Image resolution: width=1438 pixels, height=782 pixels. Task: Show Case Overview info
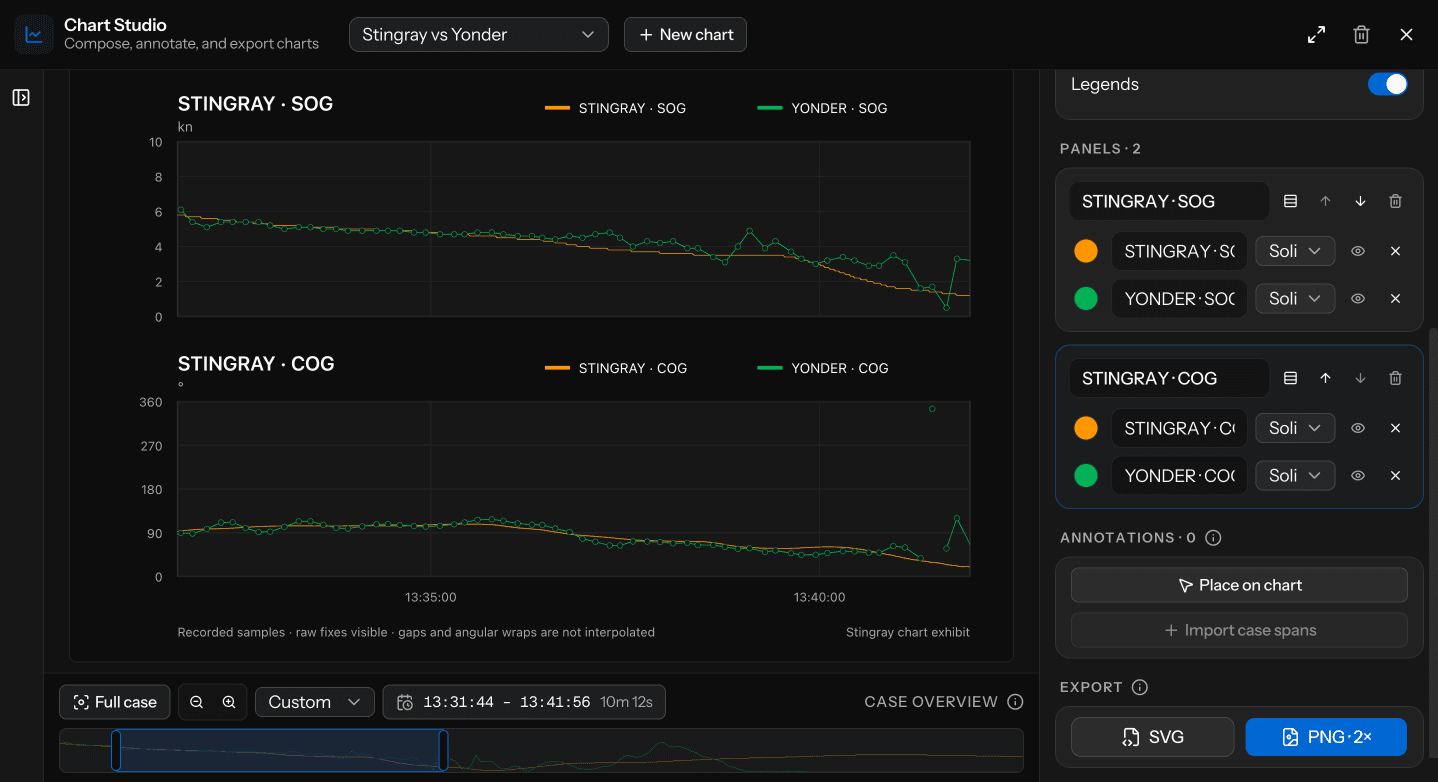[1015, 702]
